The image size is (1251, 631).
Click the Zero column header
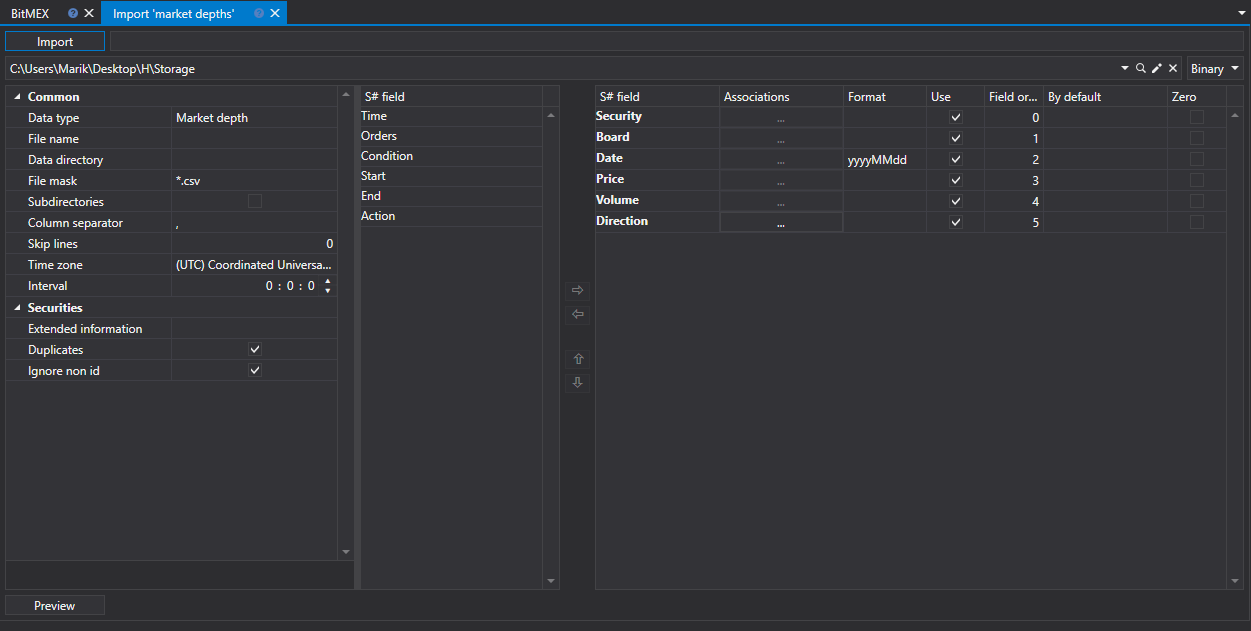pyautogui.click(x=1197, y=97)
